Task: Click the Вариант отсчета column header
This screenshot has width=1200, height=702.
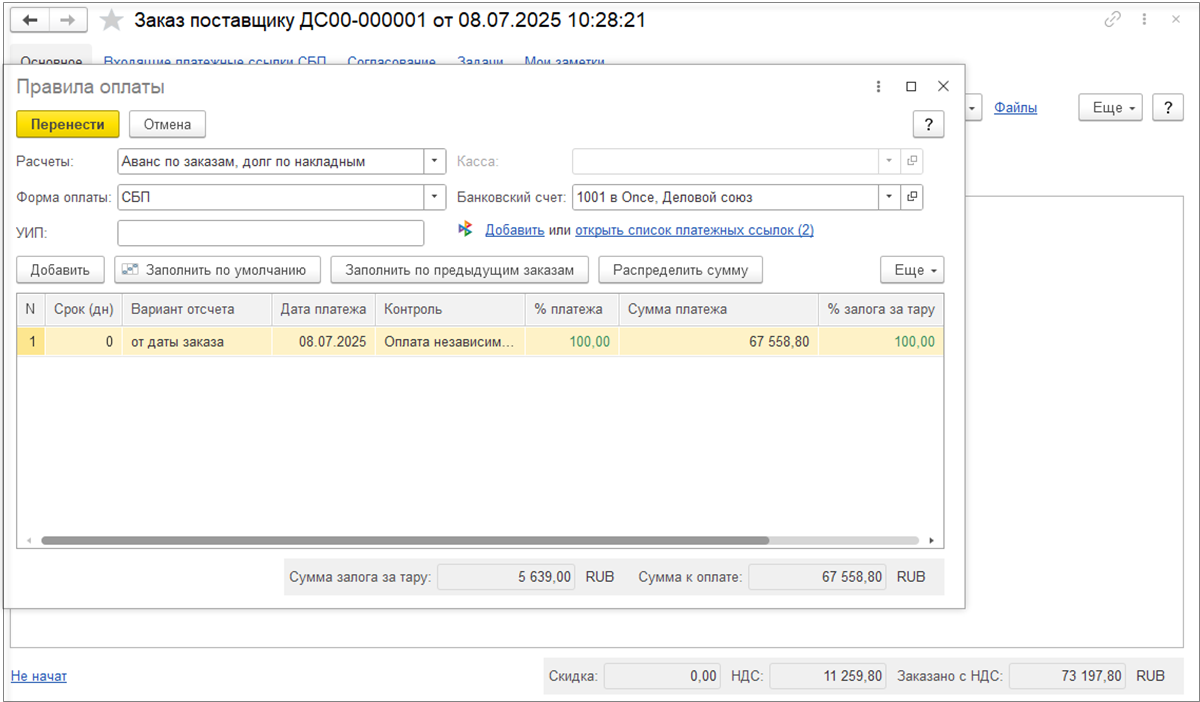Action: (196, 309)
